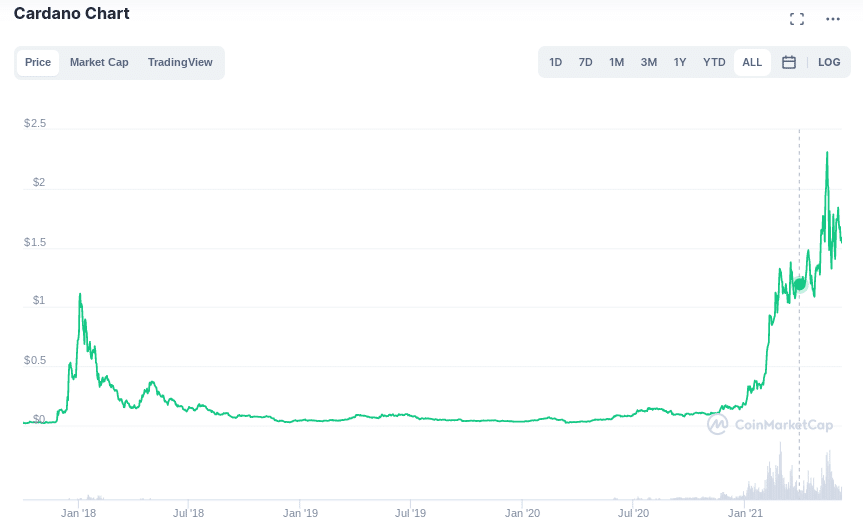Show ALL time price history

tap(752, 62)
